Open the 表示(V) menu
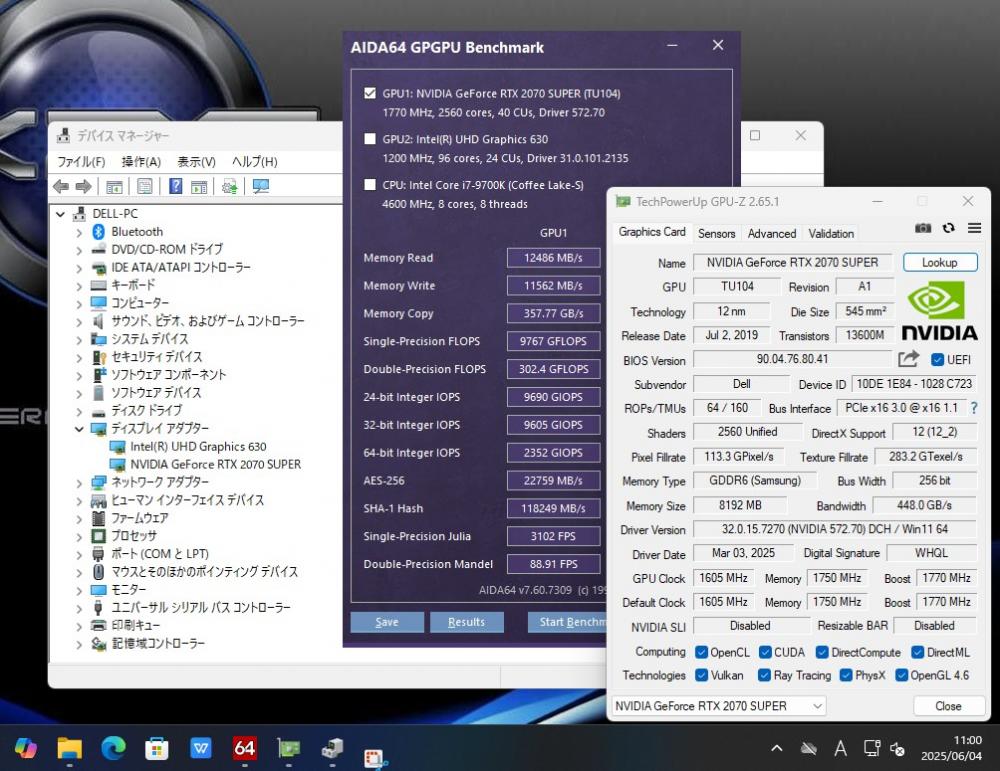The width and height of the screenshot is (1000, 771). click(196, 161)
